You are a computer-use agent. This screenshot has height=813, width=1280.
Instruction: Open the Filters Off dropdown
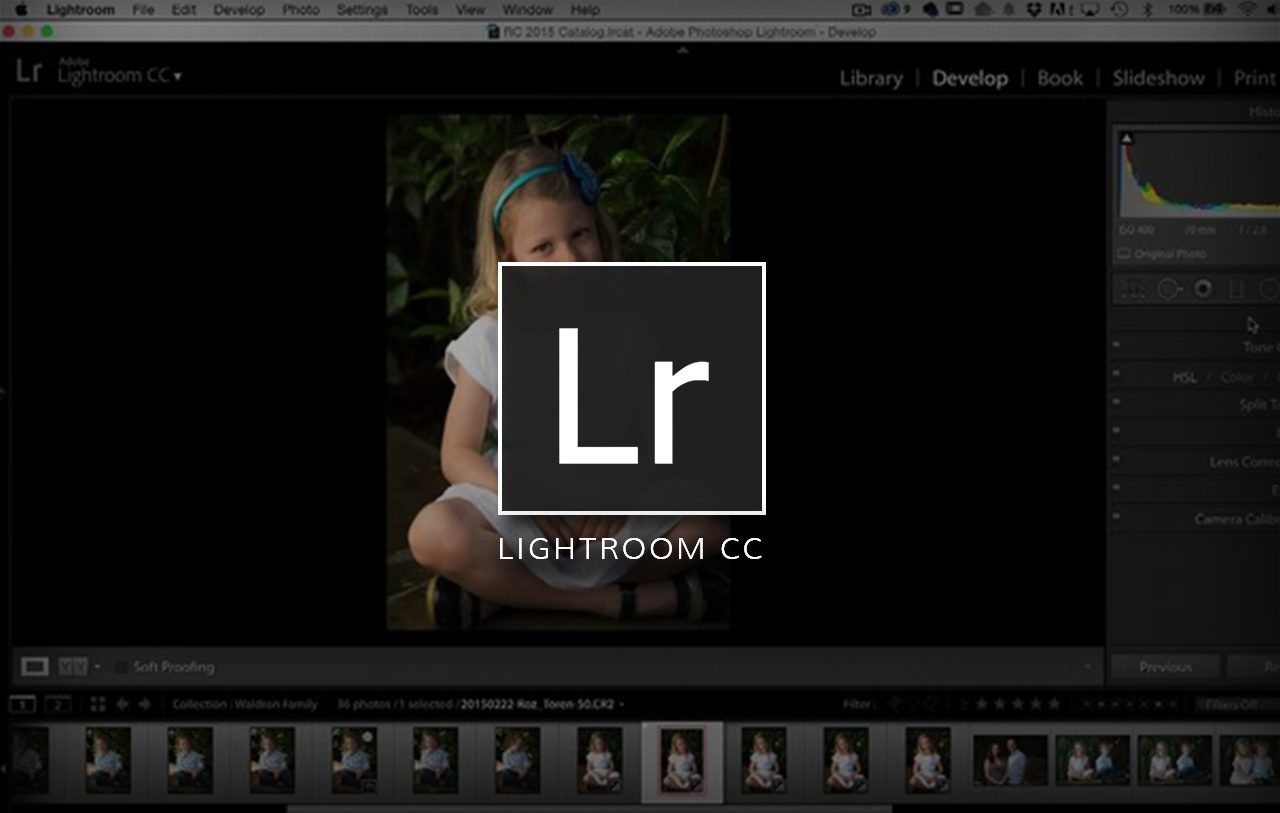[x=1238, y=704]
